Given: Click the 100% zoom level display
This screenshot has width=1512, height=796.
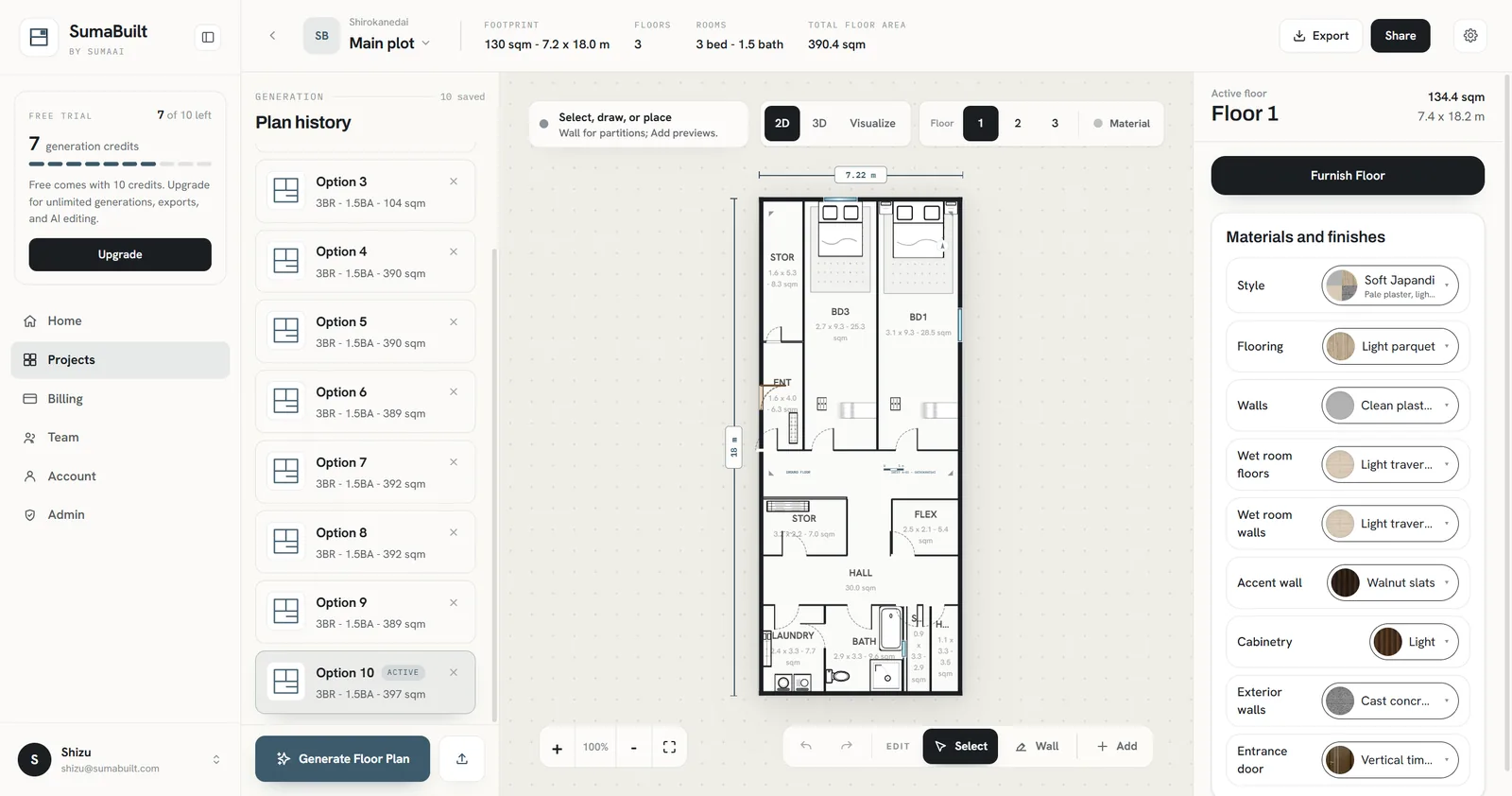Looking at the screenshot, I should click(x=595, y=748).
